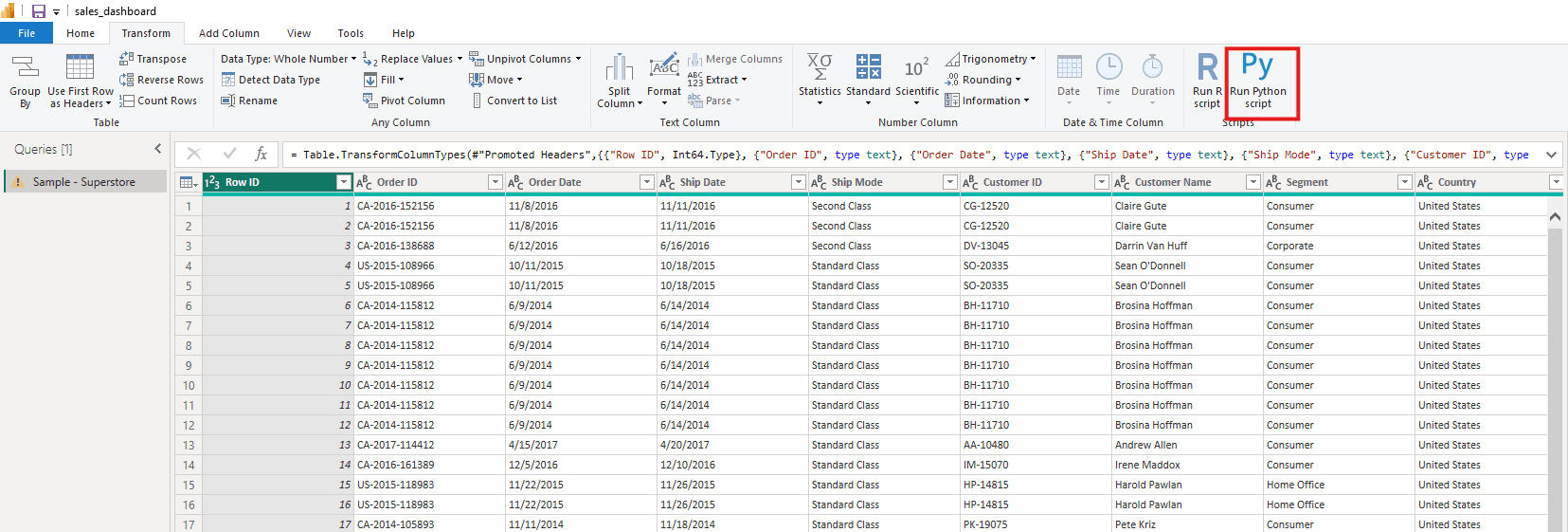1568x532 pixels.
Task: Switch to the Help tab
Action: pyautogui.click(x=404, y=33)
